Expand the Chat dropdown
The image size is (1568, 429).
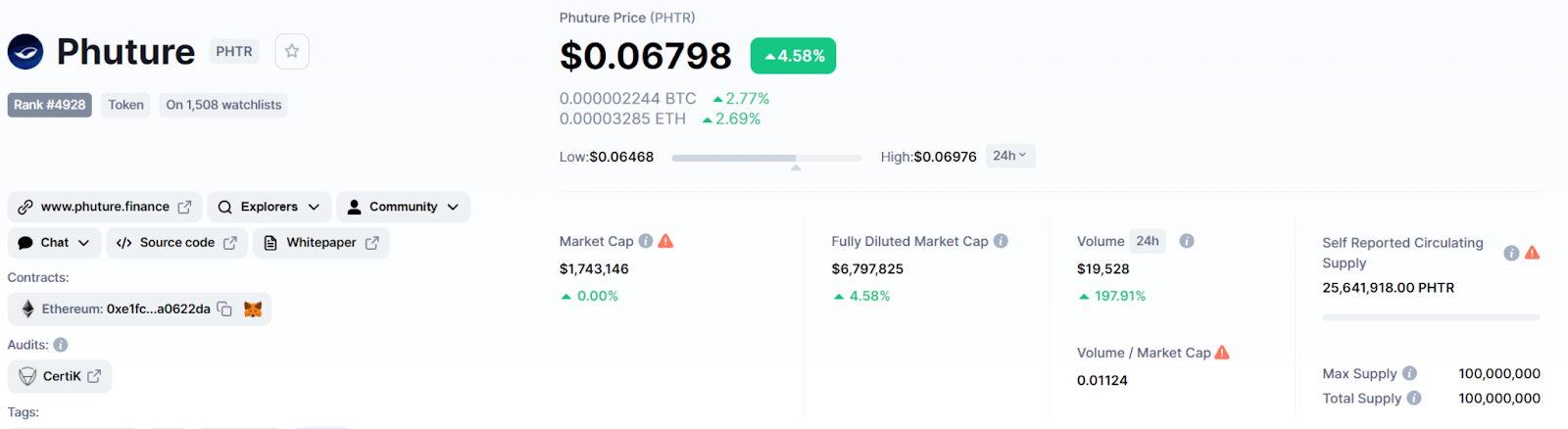pos(54,243)
